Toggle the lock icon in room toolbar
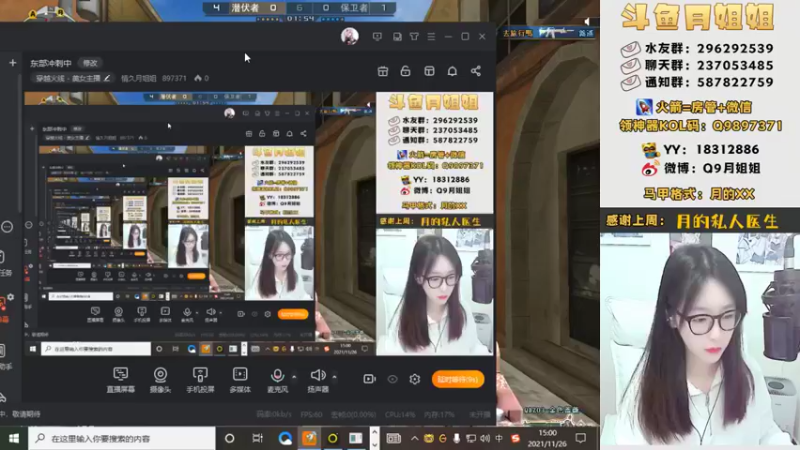The height and width of the screenshot is (450, 800). click(406, 71)
